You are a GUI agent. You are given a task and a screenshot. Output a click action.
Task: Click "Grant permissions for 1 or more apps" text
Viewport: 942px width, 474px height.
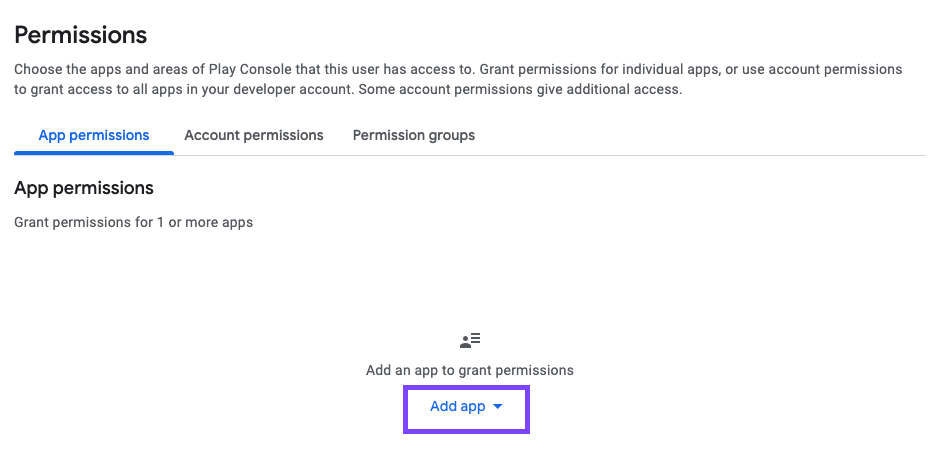tap(134, 222)
